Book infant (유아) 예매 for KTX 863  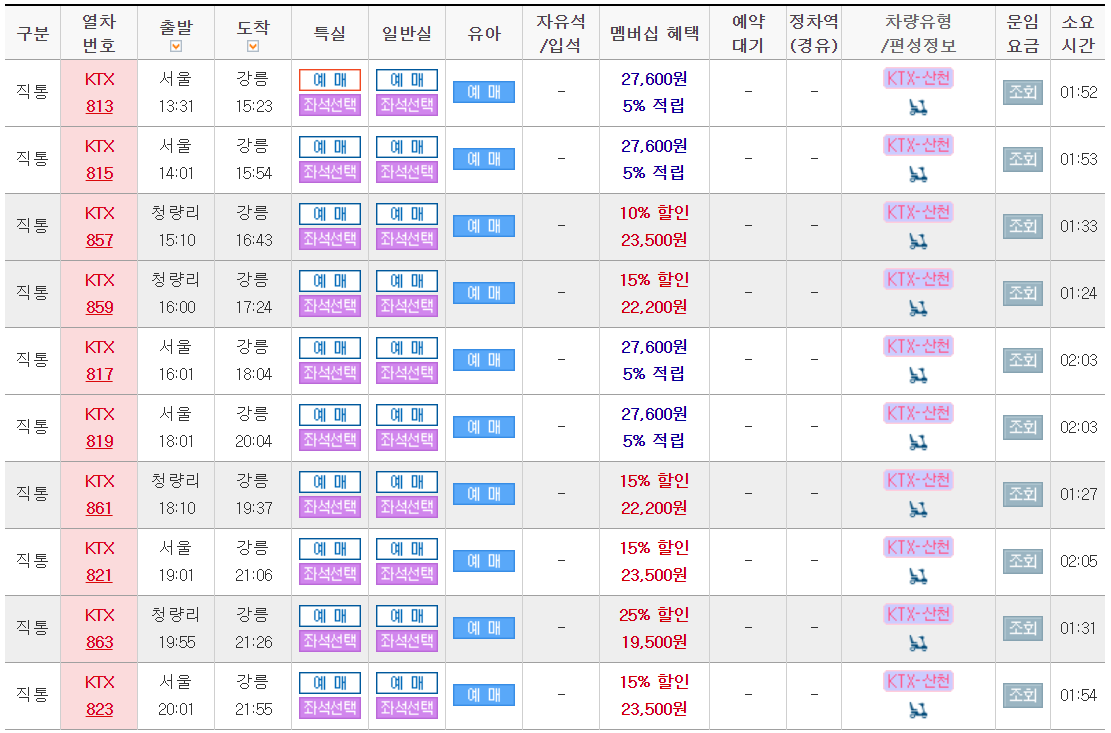[484, 628]
